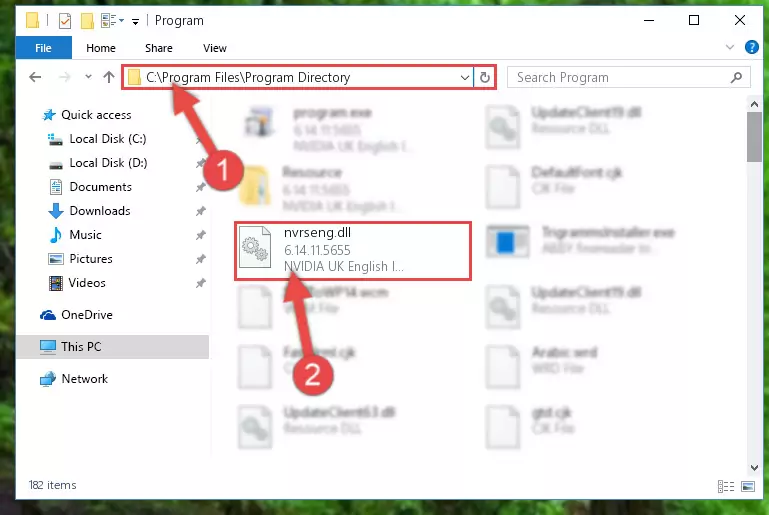Expand the ribbon with the chevron
The image size is (769, 515).
(x=730, y=48)
